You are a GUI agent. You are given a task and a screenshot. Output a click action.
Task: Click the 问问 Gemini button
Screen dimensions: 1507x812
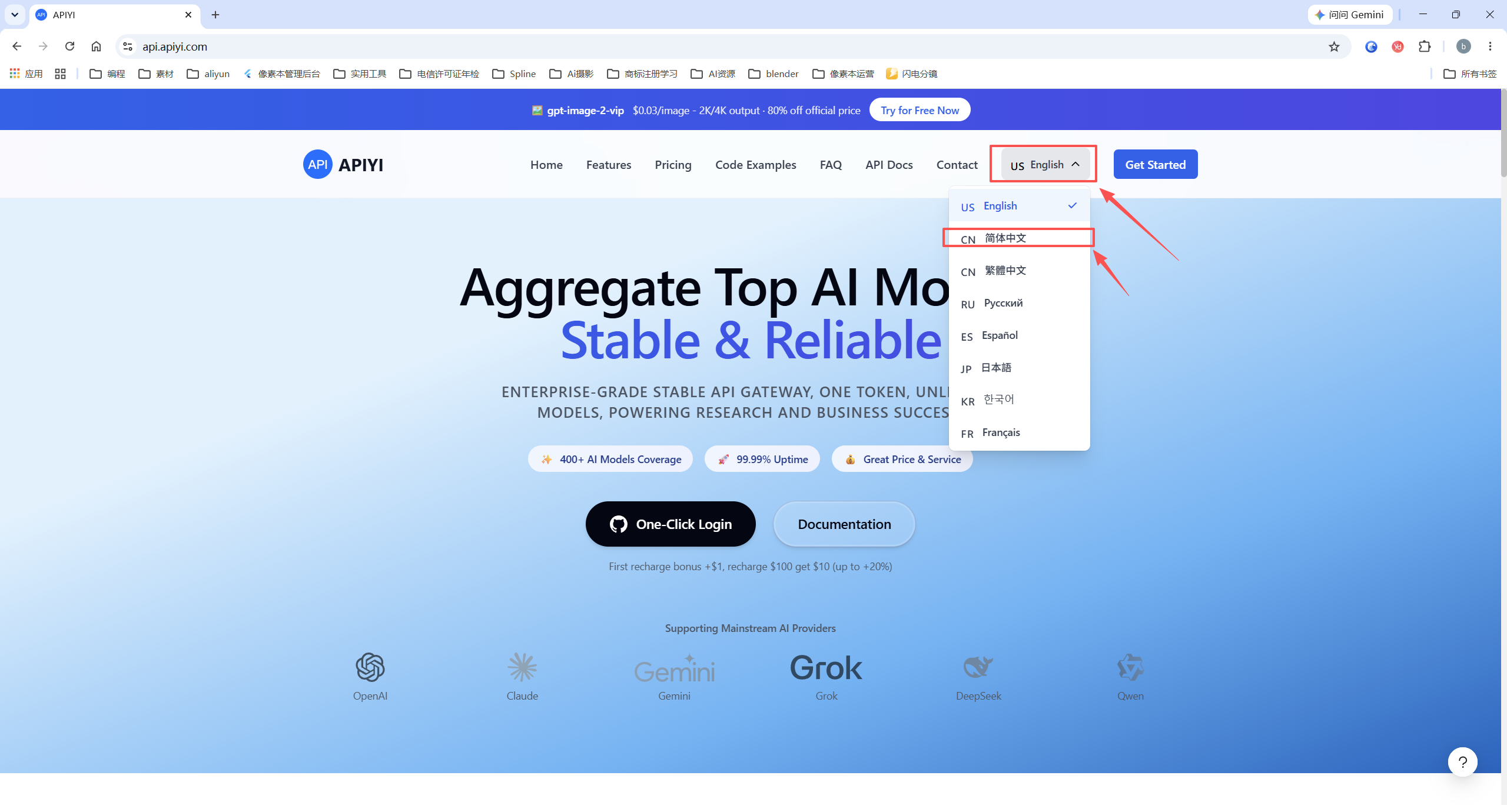pos(1350,15)
